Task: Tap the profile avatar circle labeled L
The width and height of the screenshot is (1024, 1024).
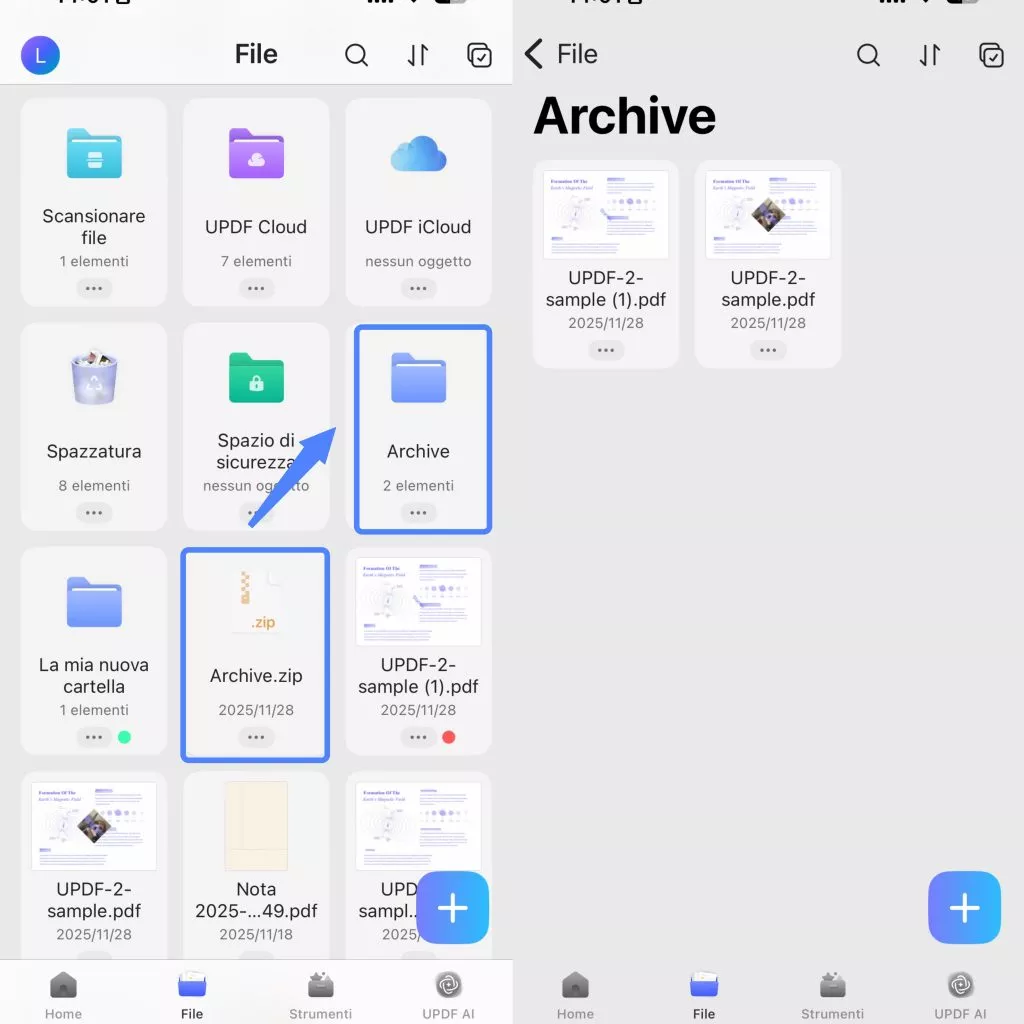Action: [x=40, y=55]
